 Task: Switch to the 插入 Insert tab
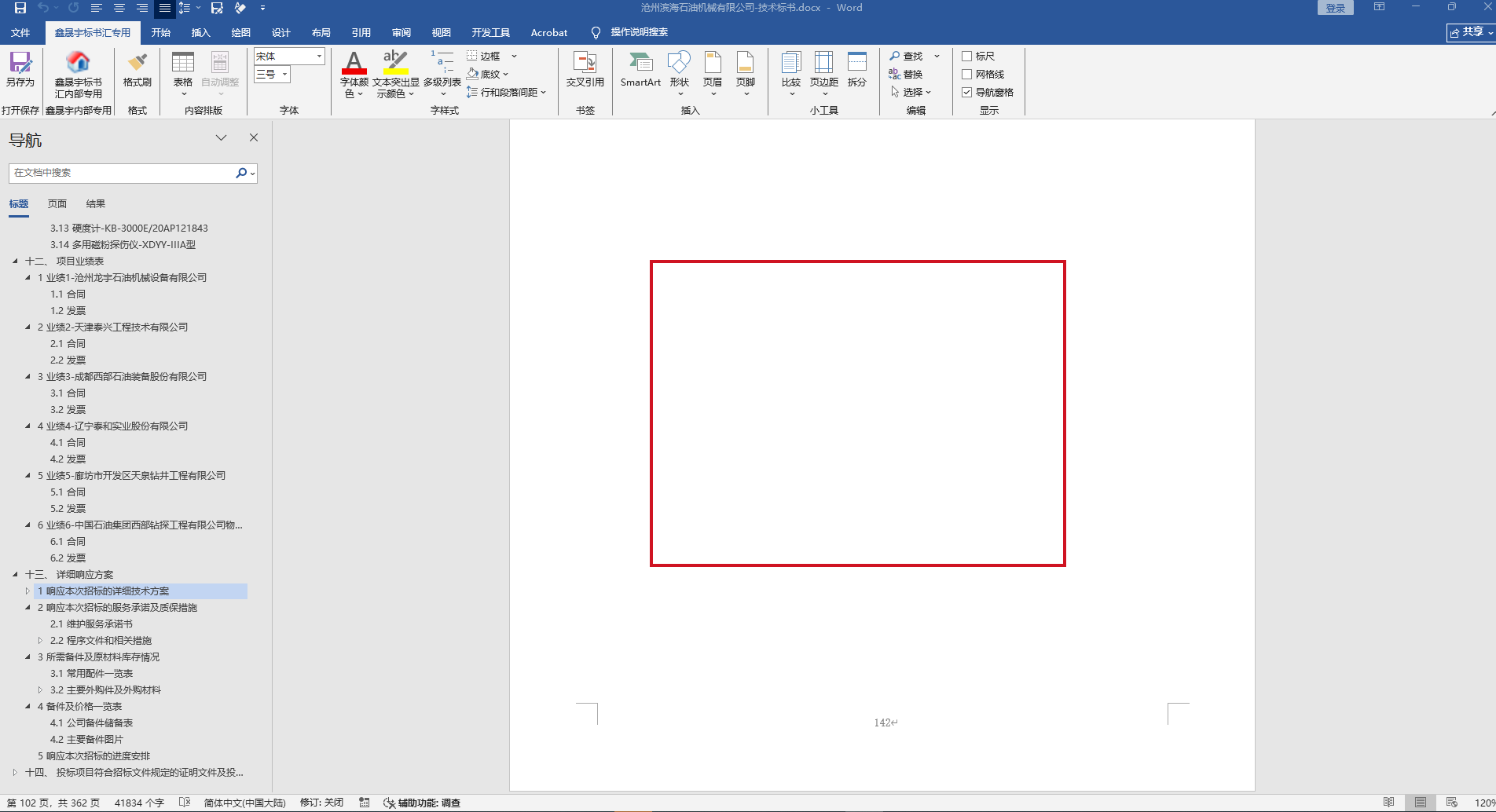click(201, 32)
